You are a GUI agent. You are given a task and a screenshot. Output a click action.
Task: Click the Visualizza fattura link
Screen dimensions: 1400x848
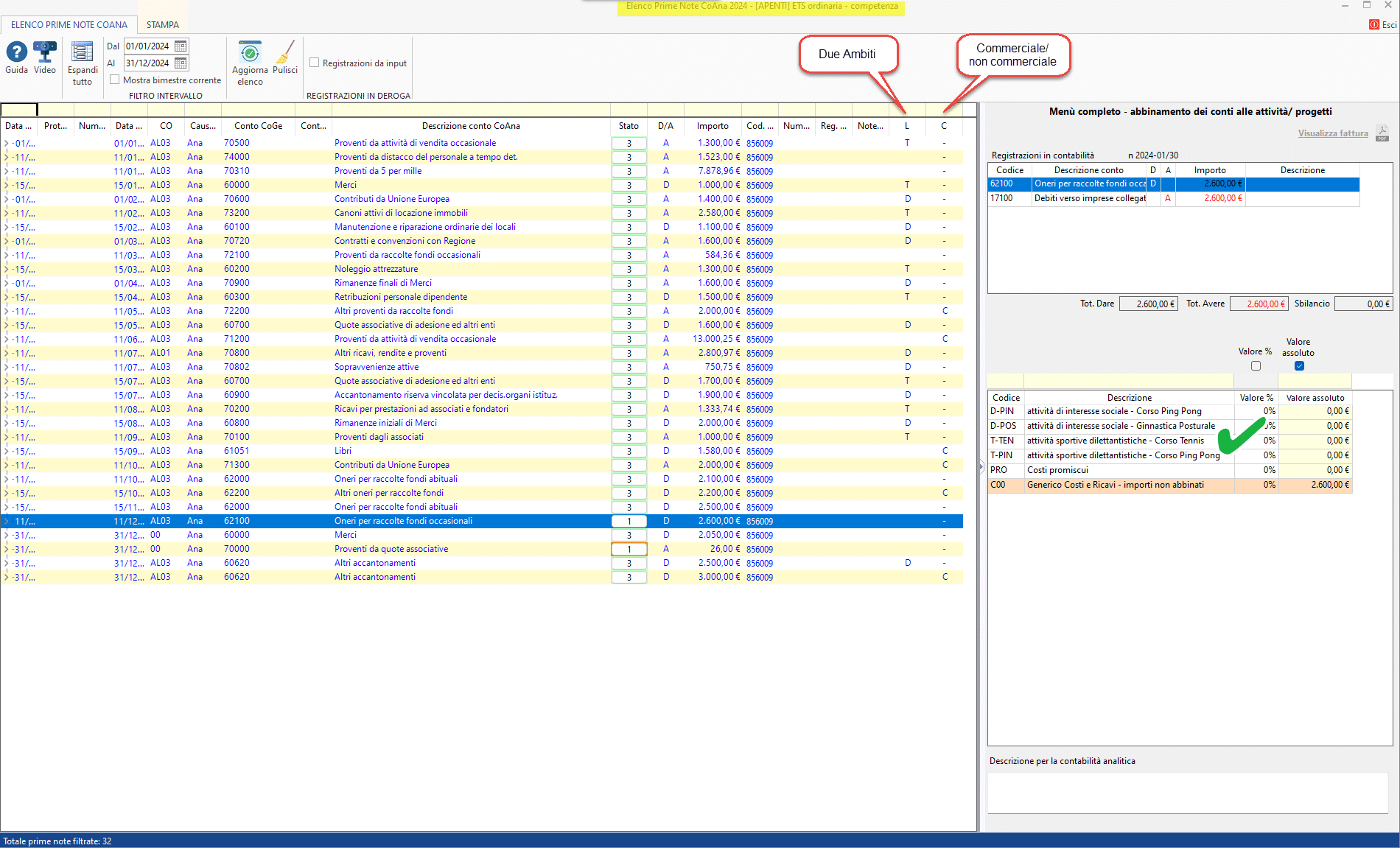pos(1333,133)
